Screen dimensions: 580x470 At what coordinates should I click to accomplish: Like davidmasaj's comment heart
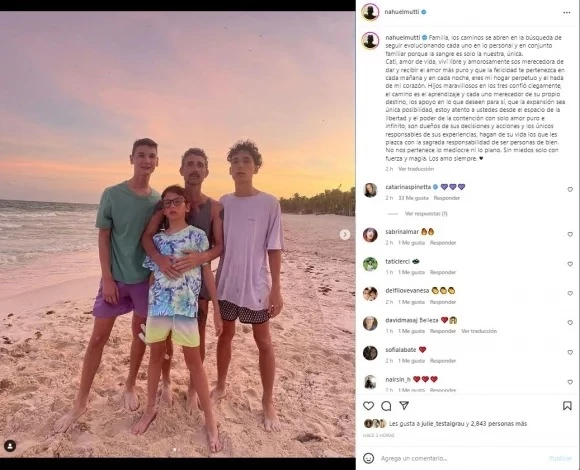click(x=570, y=323)
